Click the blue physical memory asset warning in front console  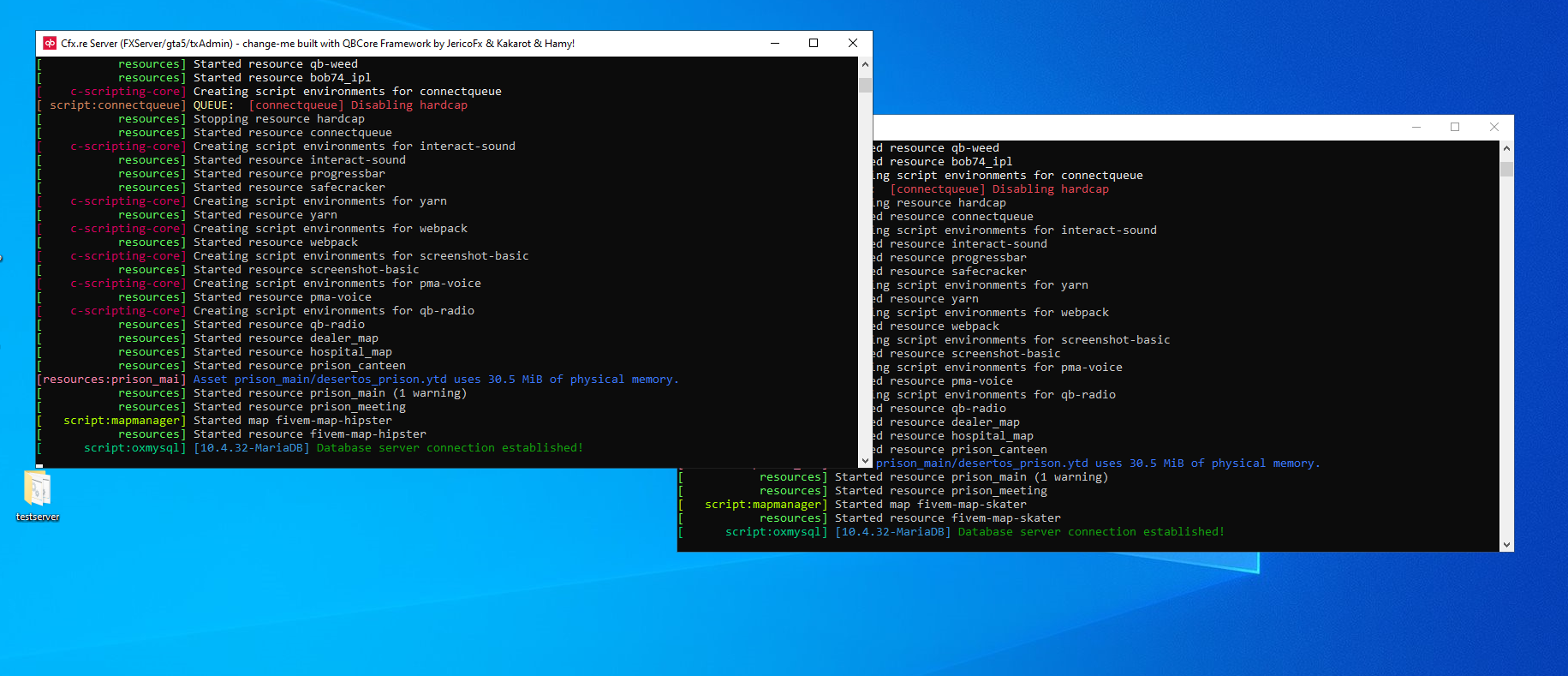pos(436,380)
